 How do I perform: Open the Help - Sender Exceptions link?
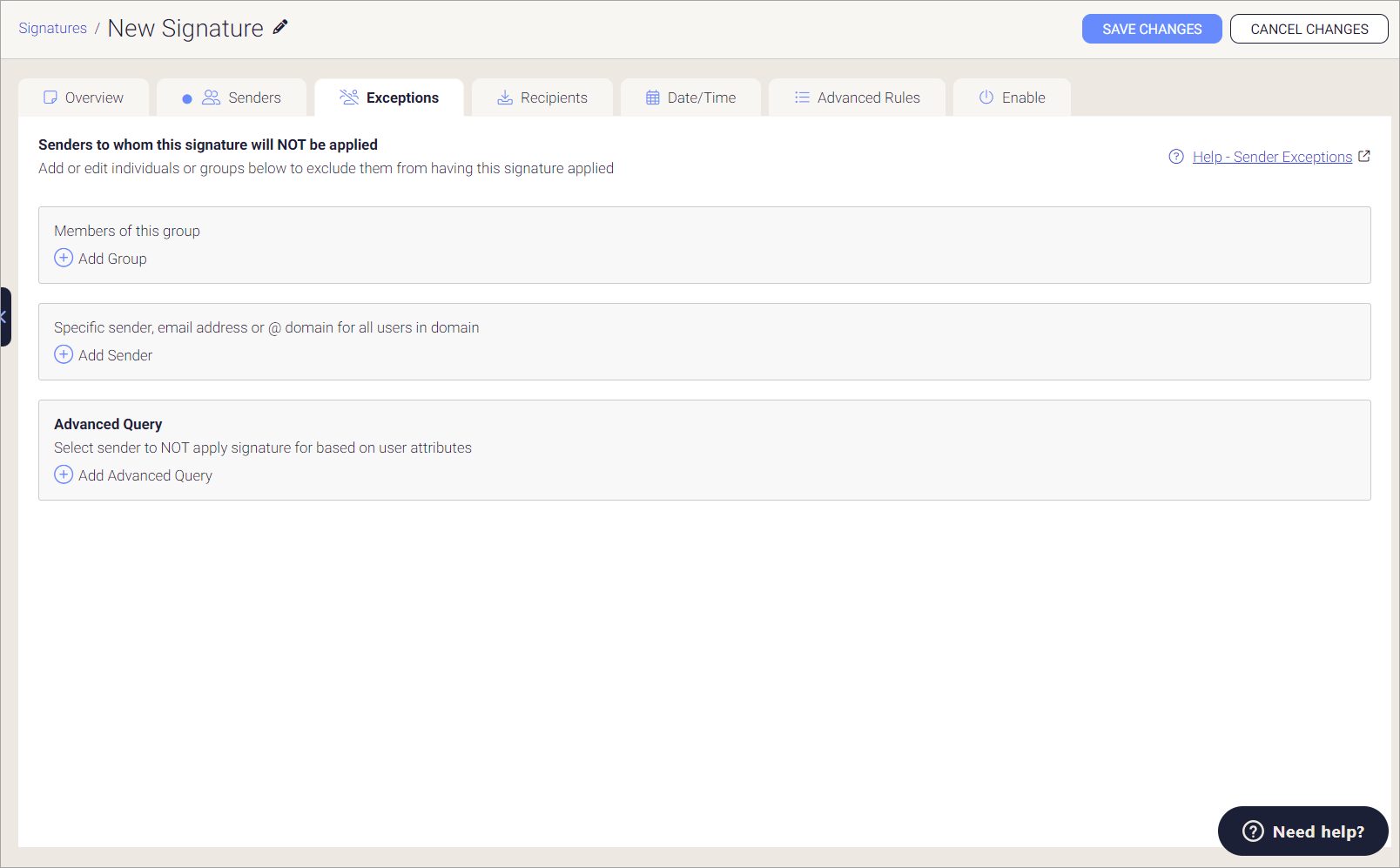click(x=1272, y=157)
